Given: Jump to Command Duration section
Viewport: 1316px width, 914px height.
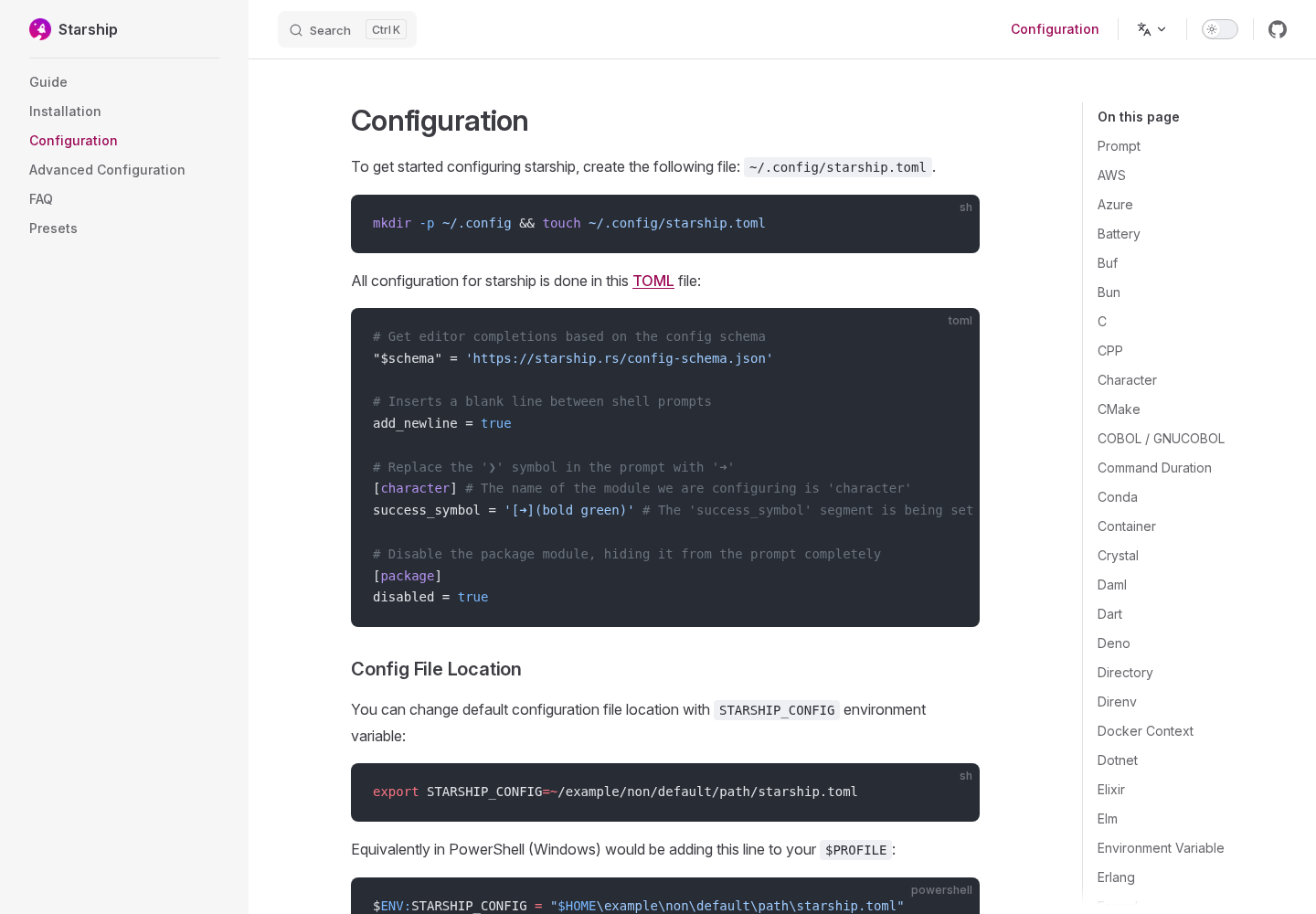Looking at the screenshot, I should tap(1154, 468).
